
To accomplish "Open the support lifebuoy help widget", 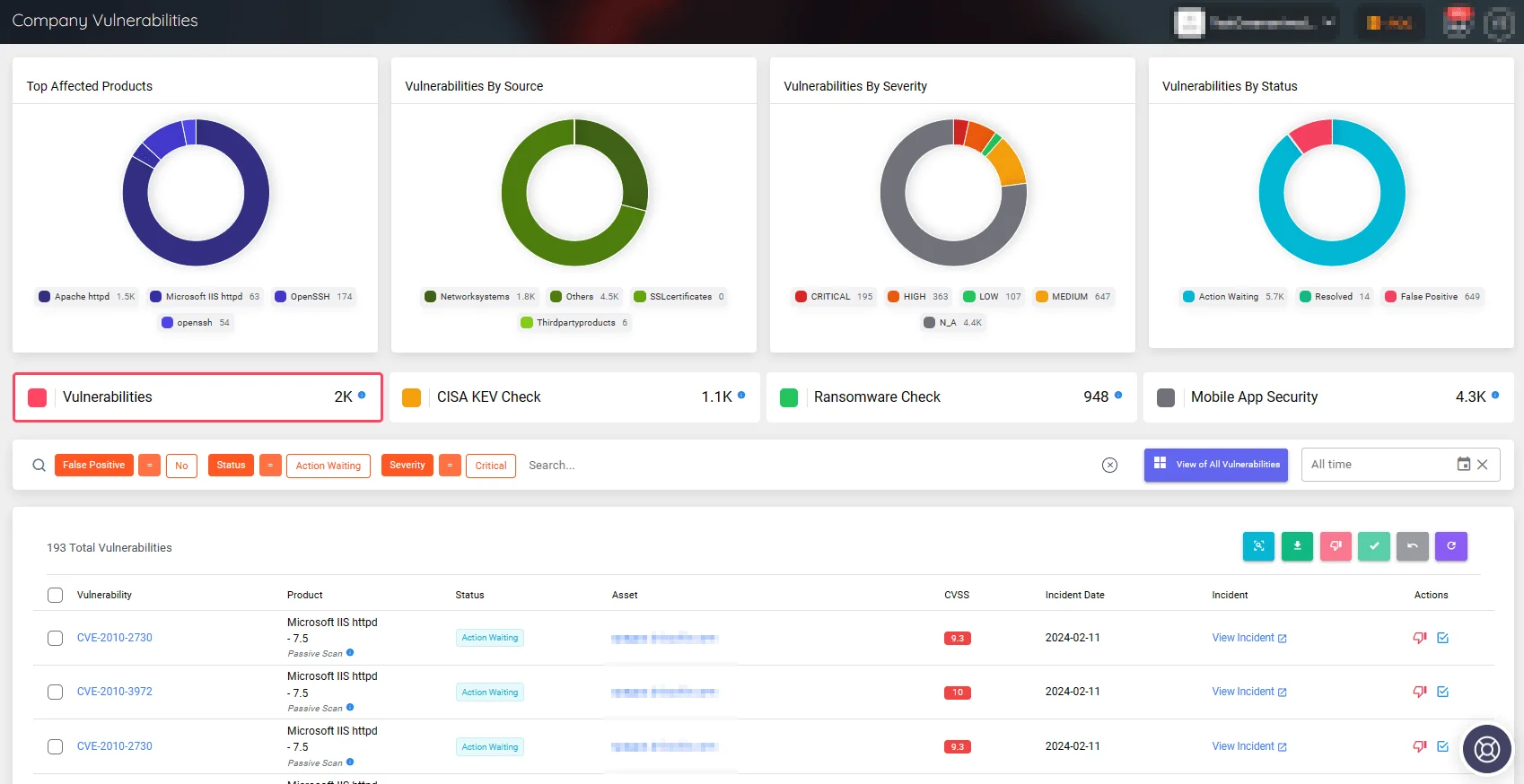I will [x=1487, y=749].
